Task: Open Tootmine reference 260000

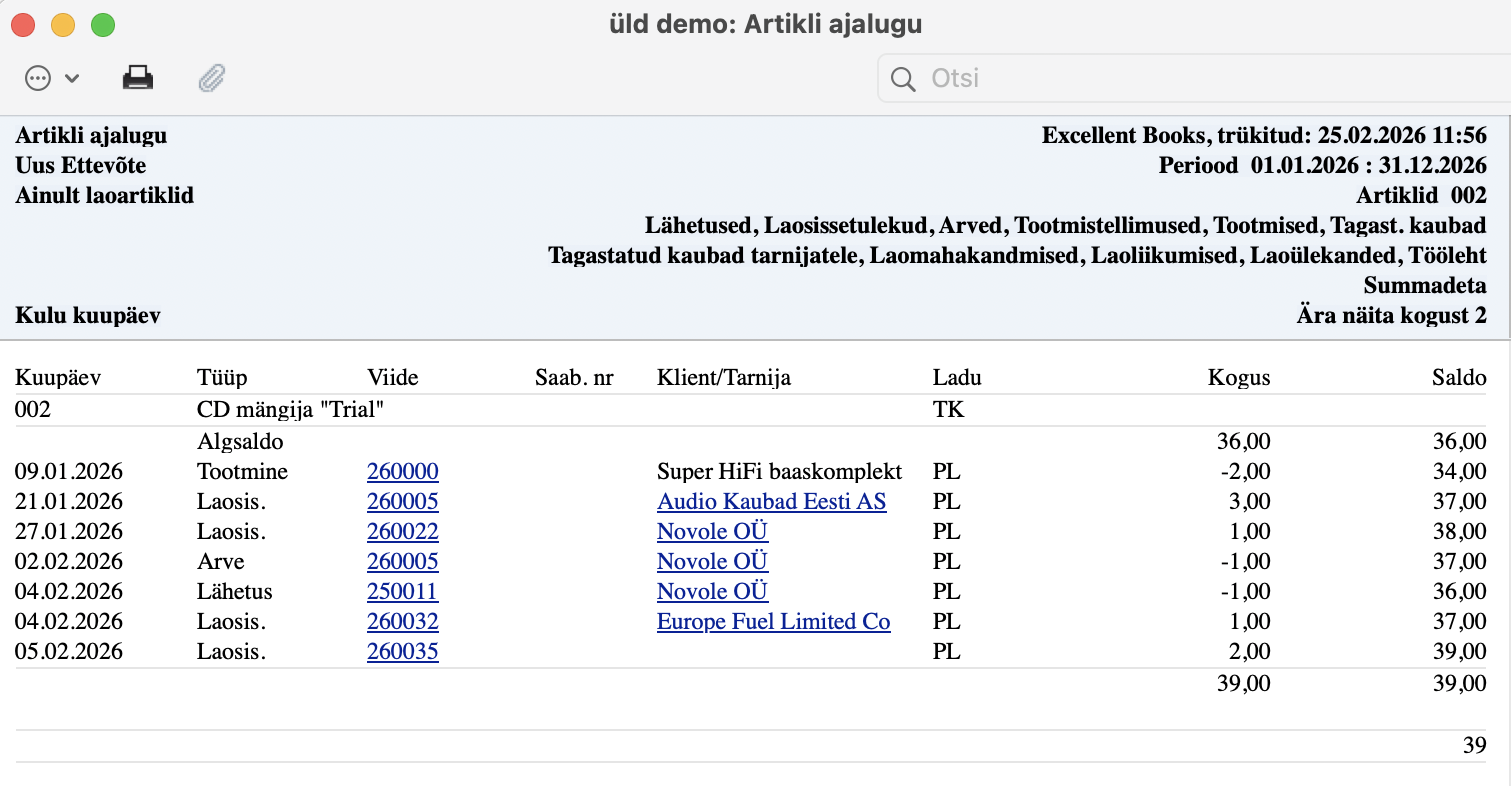Action: pos(402,472)
